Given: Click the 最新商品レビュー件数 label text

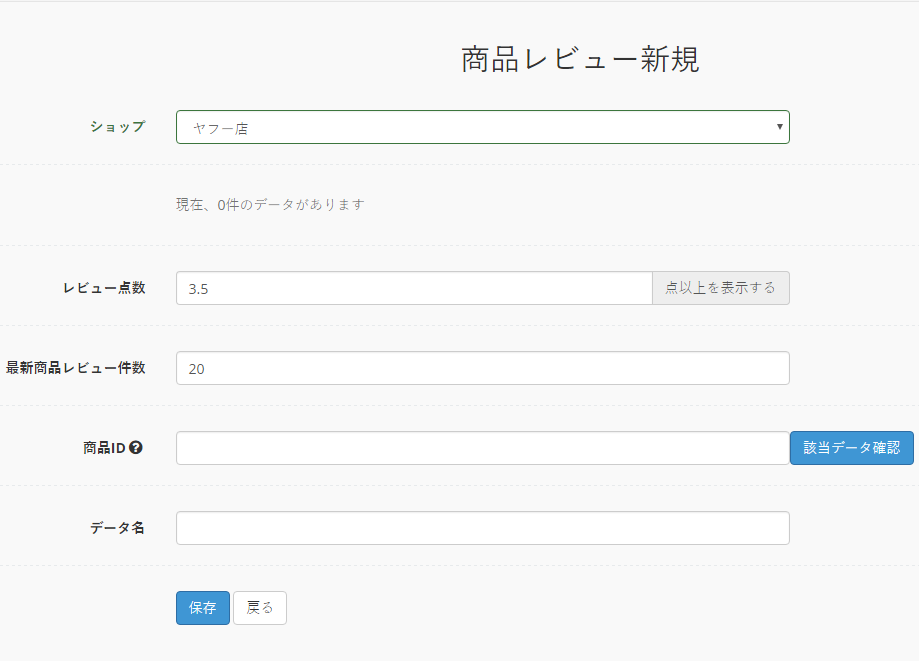Looking at the screenshot, I should [76, 368].
